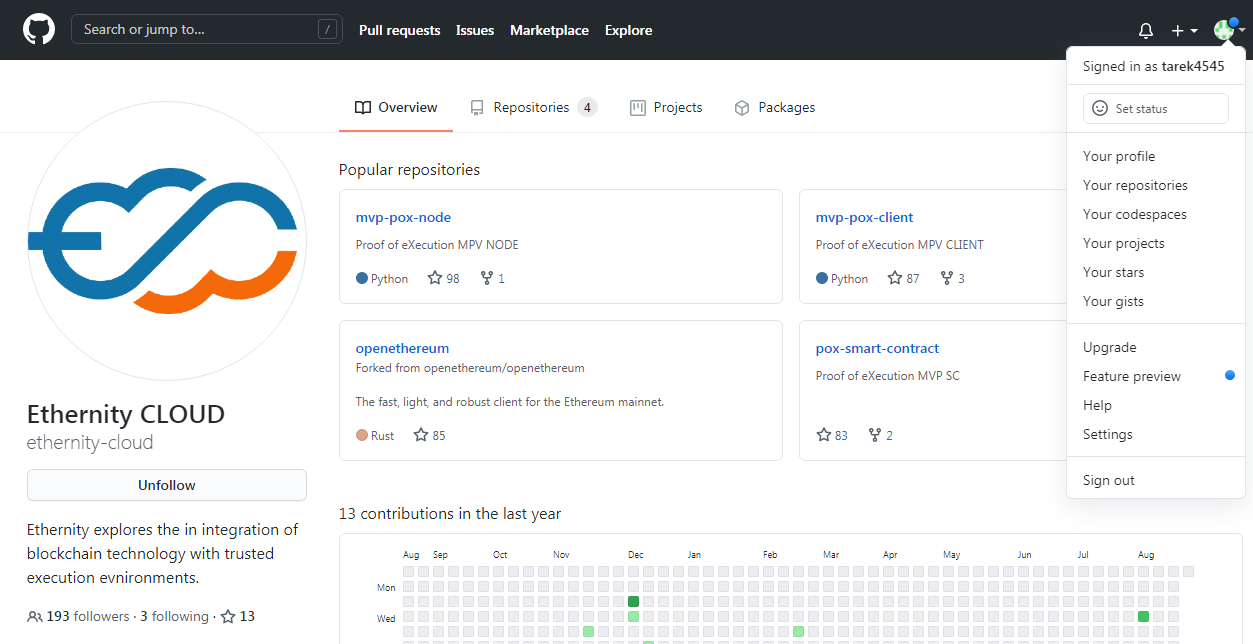Viewport: 1253px width, 644px height.
Task: Switch to the Projects tab
Action: pyautogui.click(x=666, y=108)
